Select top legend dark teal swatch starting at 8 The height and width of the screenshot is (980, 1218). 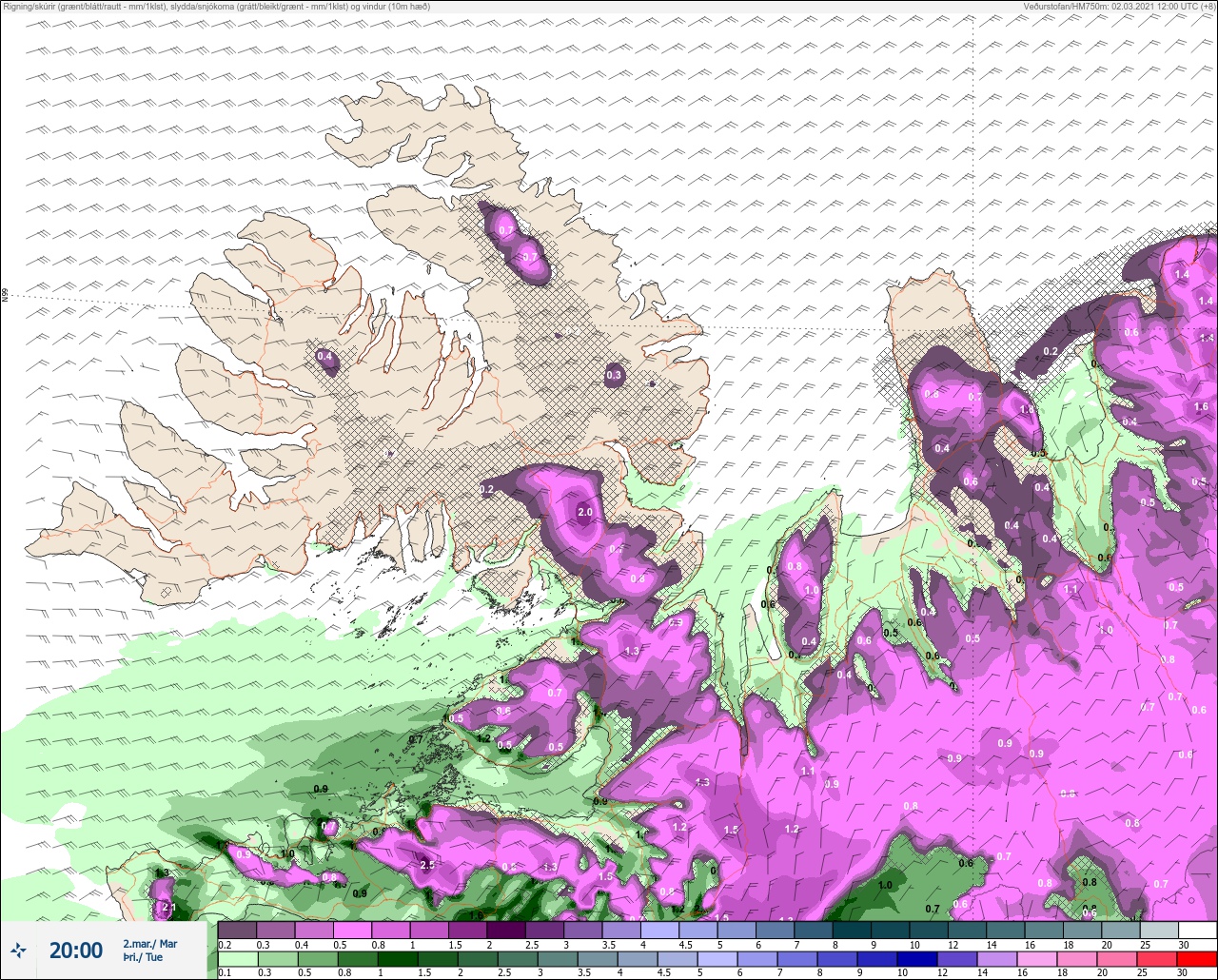click(x=852, y=930)
